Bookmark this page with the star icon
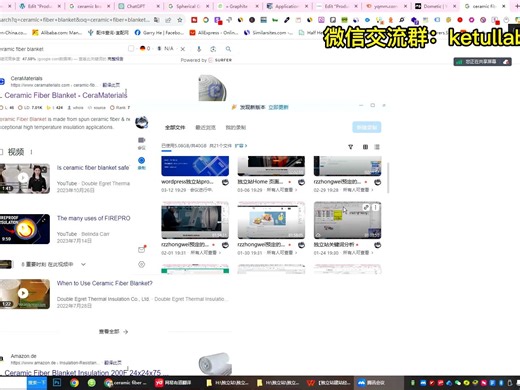 pyautogui.click(x=180, y=20)
